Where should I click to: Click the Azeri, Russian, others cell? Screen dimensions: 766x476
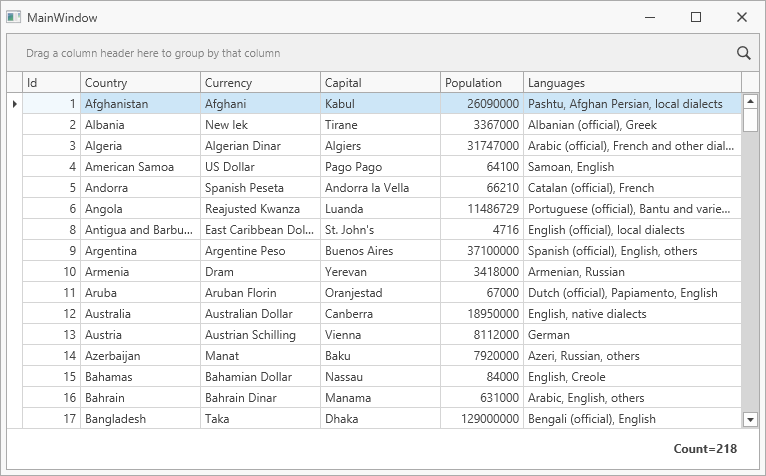point(633,356)
